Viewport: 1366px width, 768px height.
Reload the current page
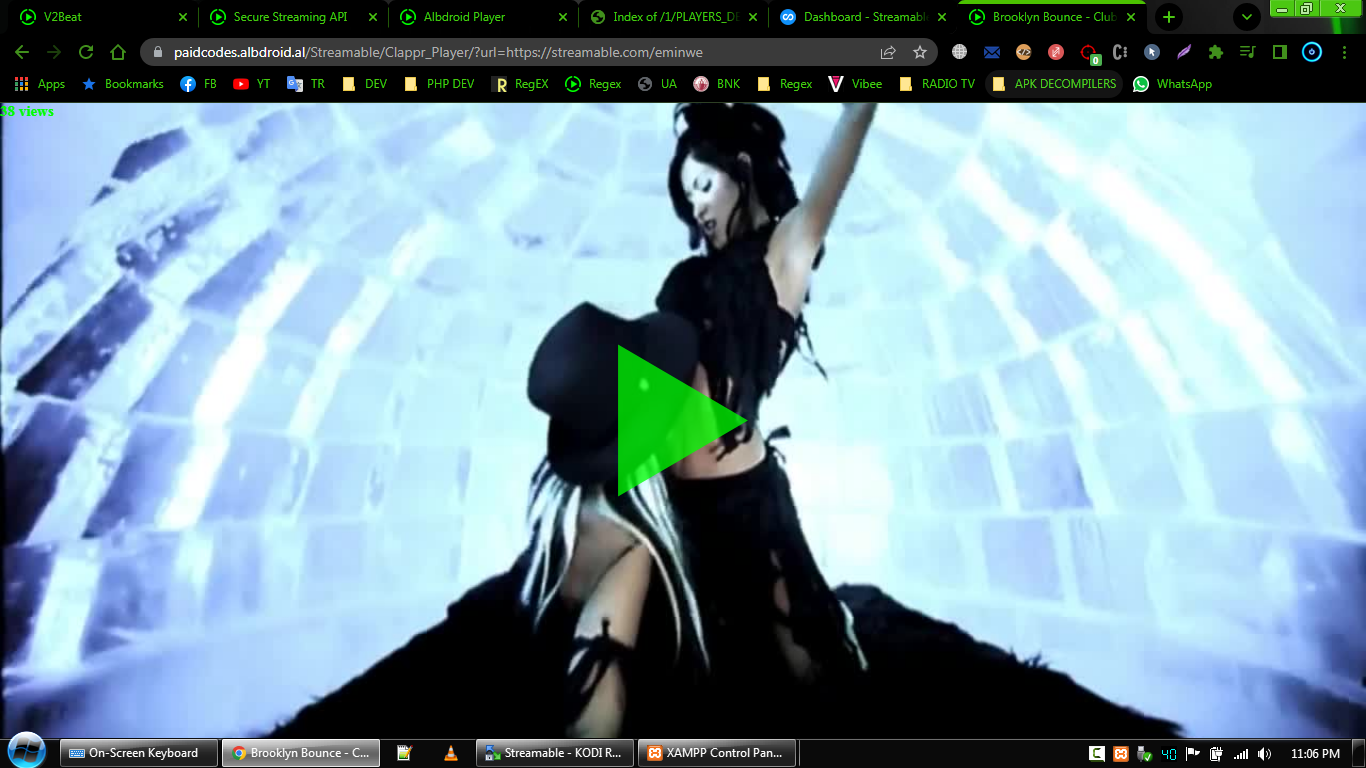click(86, 52)
